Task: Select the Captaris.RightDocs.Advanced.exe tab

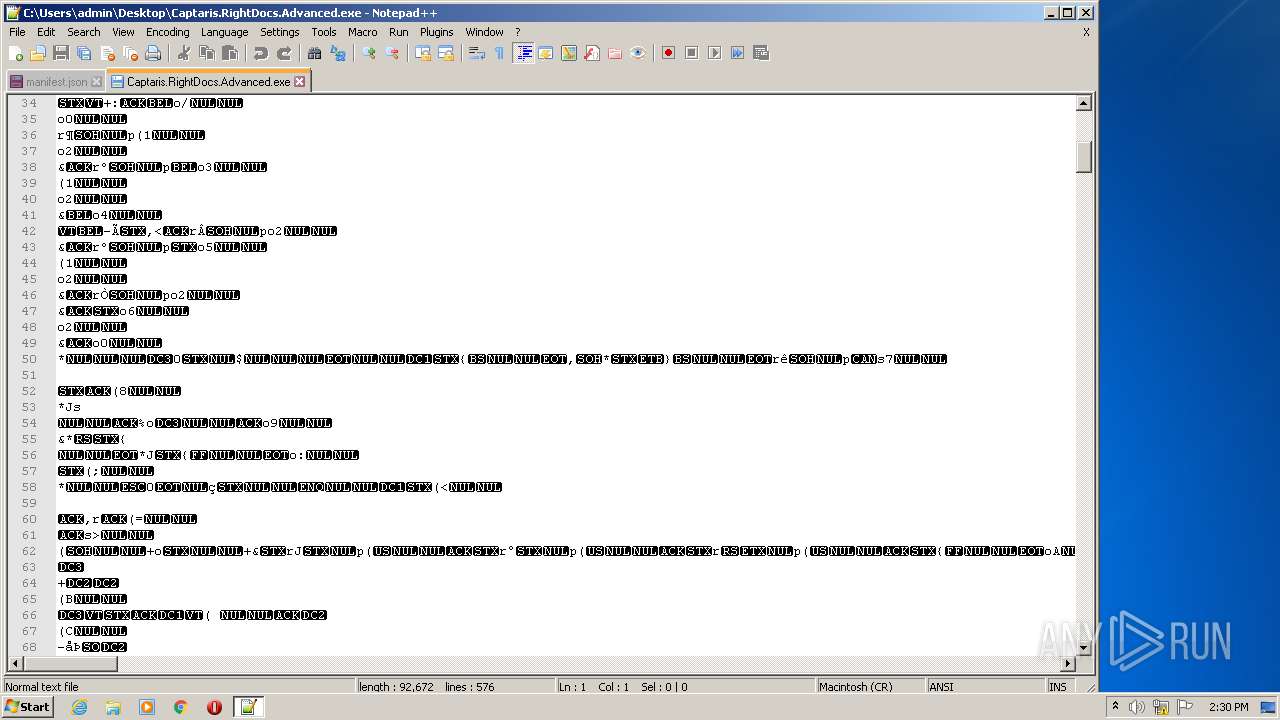Action: [208, 82]
